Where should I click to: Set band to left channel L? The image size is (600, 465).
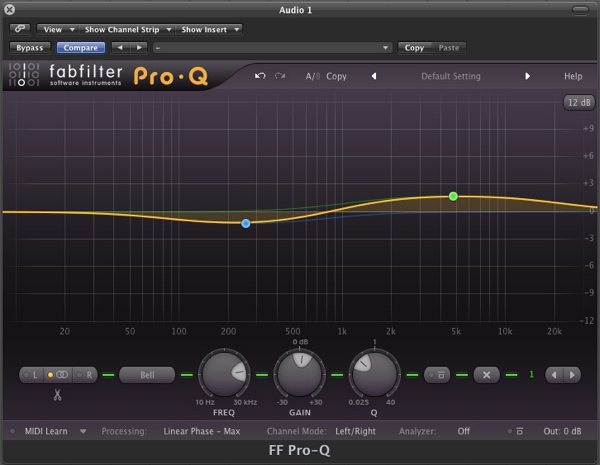point(31,375)
